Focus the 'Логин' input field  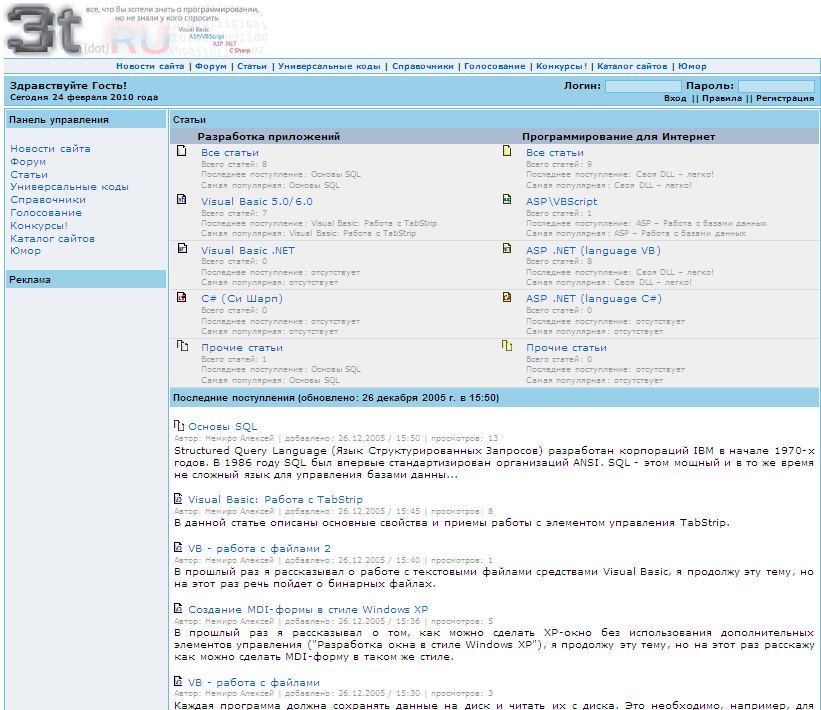point(643,86)
